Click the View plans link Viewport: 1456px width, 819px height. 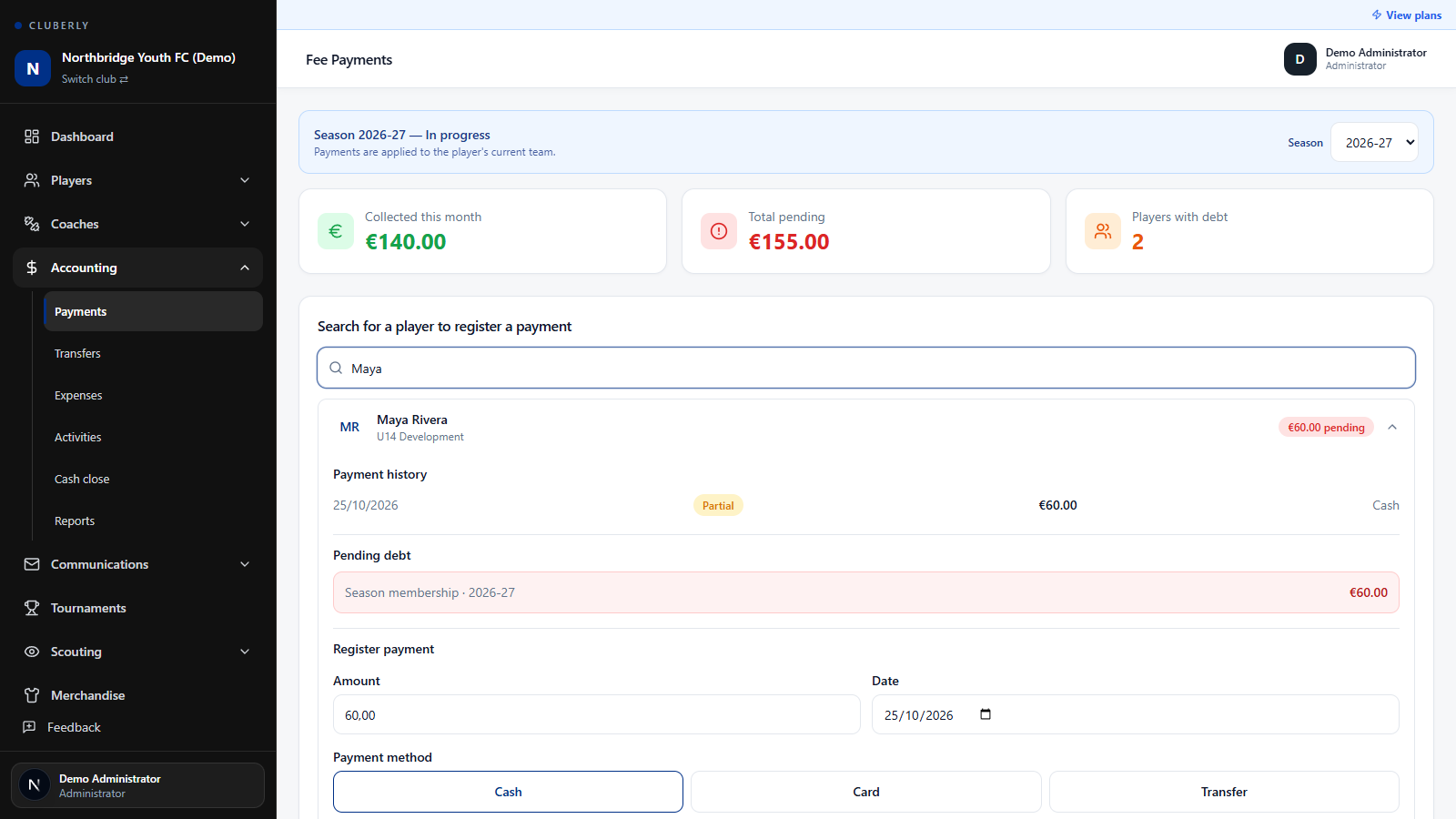(1407, 15)
